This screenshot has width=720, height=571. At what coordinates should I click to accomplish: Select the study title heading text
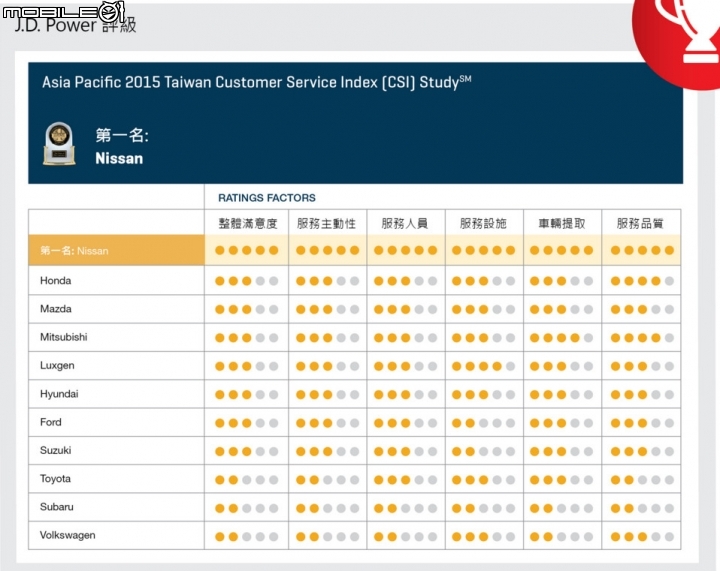click(257, 82)
